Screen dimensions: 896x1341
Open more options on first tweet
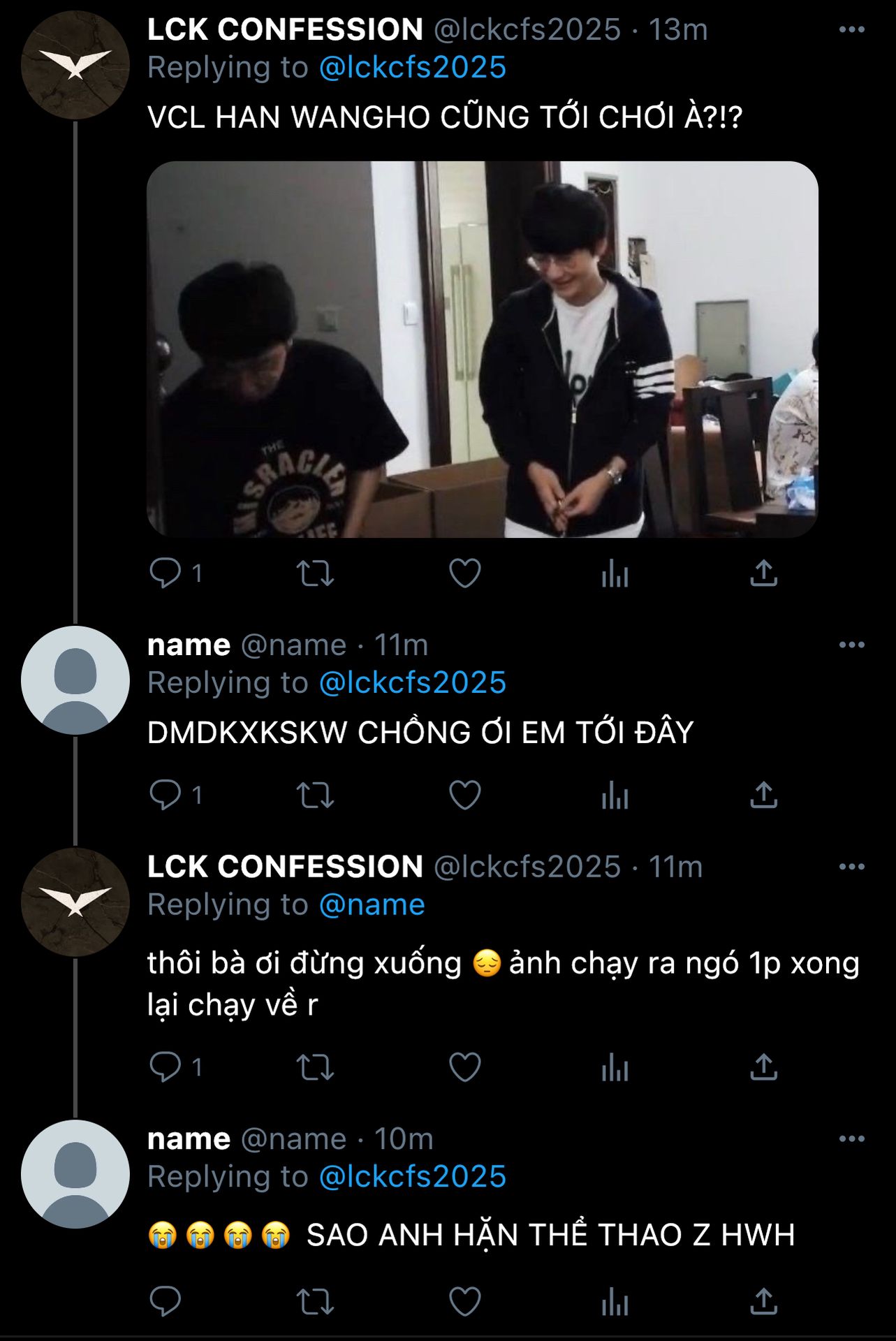[851, 29]
